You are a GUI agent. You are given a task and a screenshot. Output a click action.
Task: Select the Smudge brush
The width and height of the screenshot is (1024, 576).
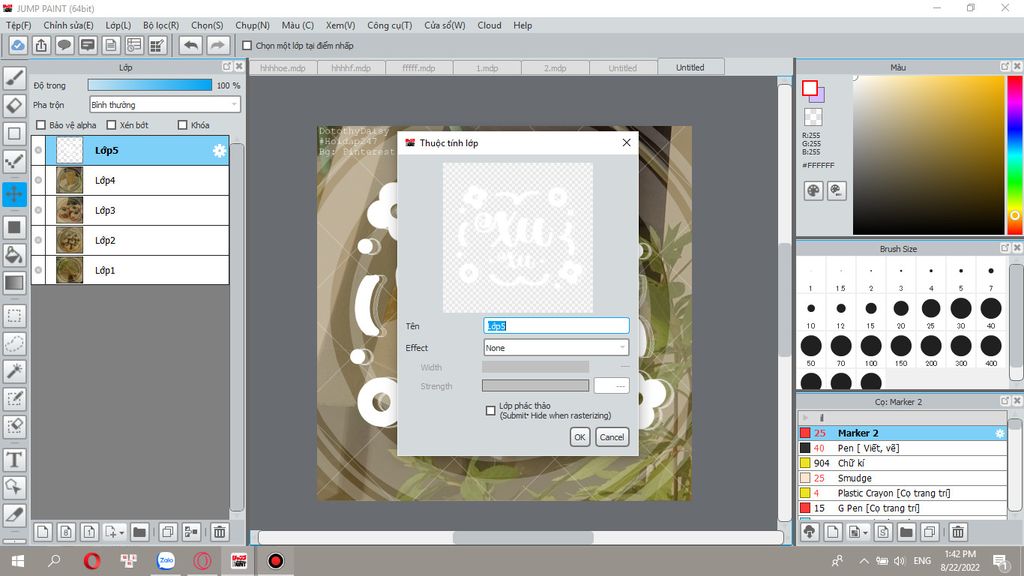(x=902, y=478)
